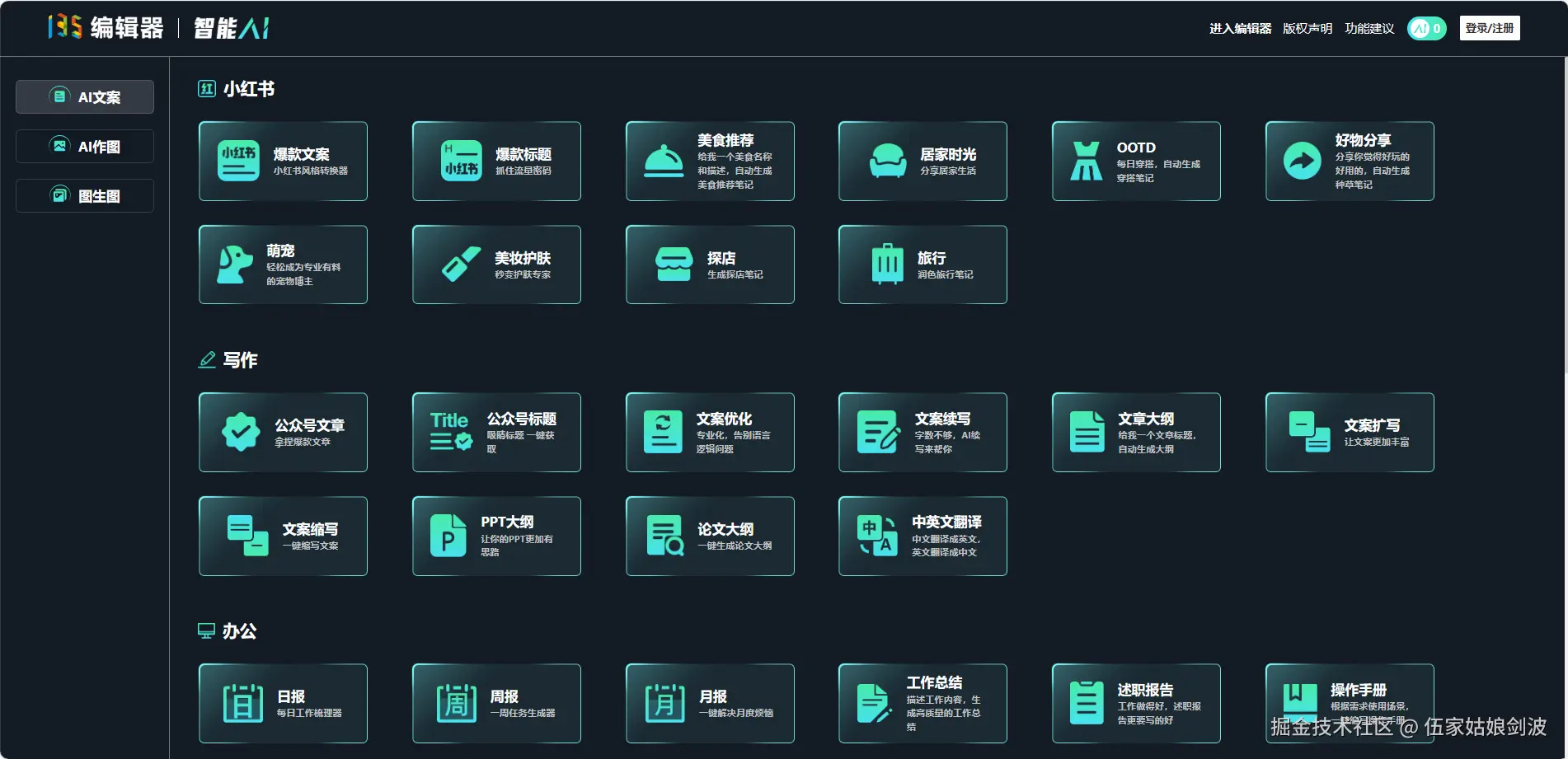This screenshot has height=759, width=1568.
Task: Click the 中英文翻译 title text
Action: coord(946,522)
